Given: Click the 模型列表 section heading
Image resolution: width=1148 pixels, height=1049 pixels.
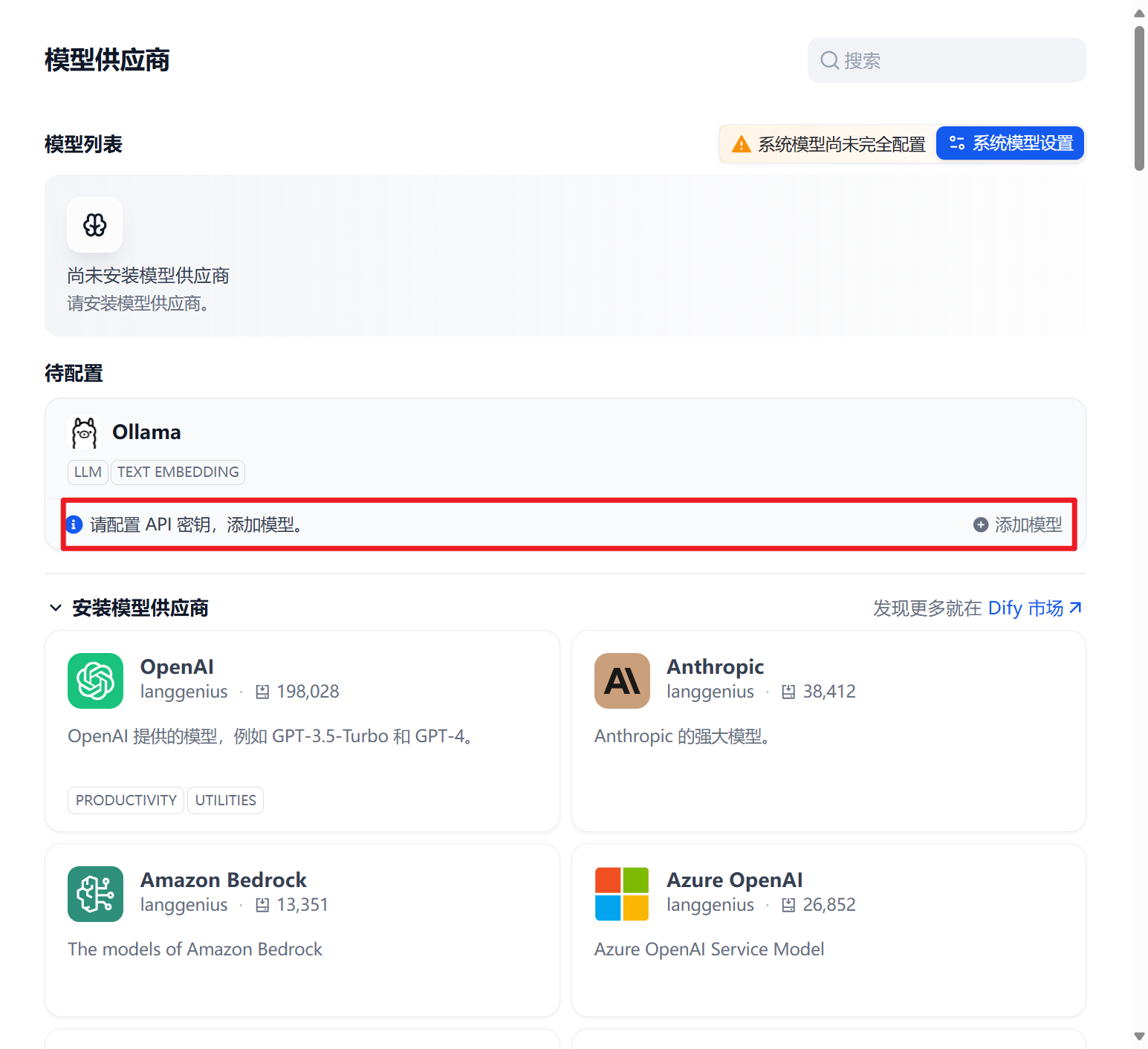Looking at the screenshot, I should coord(83,144).
